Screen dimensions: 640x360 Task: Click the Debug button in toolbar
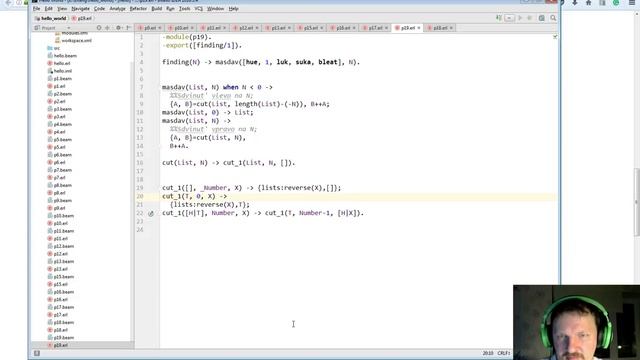[530, 18]
